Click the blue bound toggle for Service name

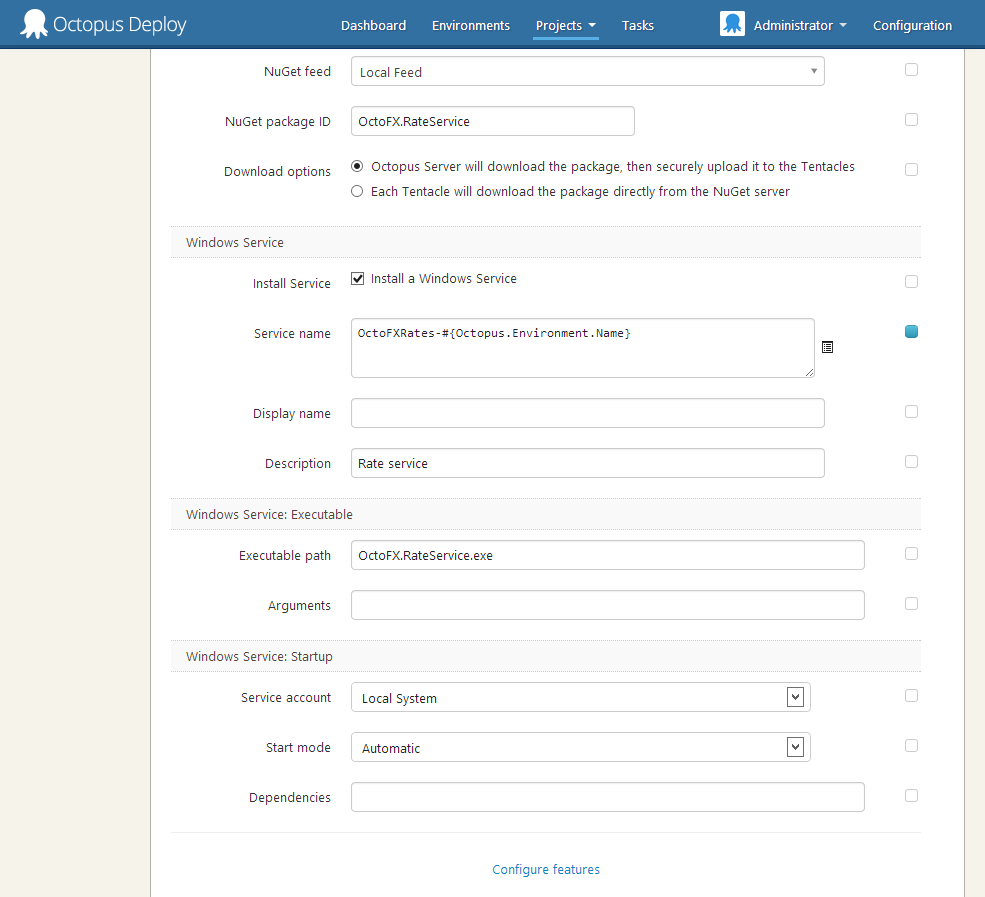coord(911,332)
